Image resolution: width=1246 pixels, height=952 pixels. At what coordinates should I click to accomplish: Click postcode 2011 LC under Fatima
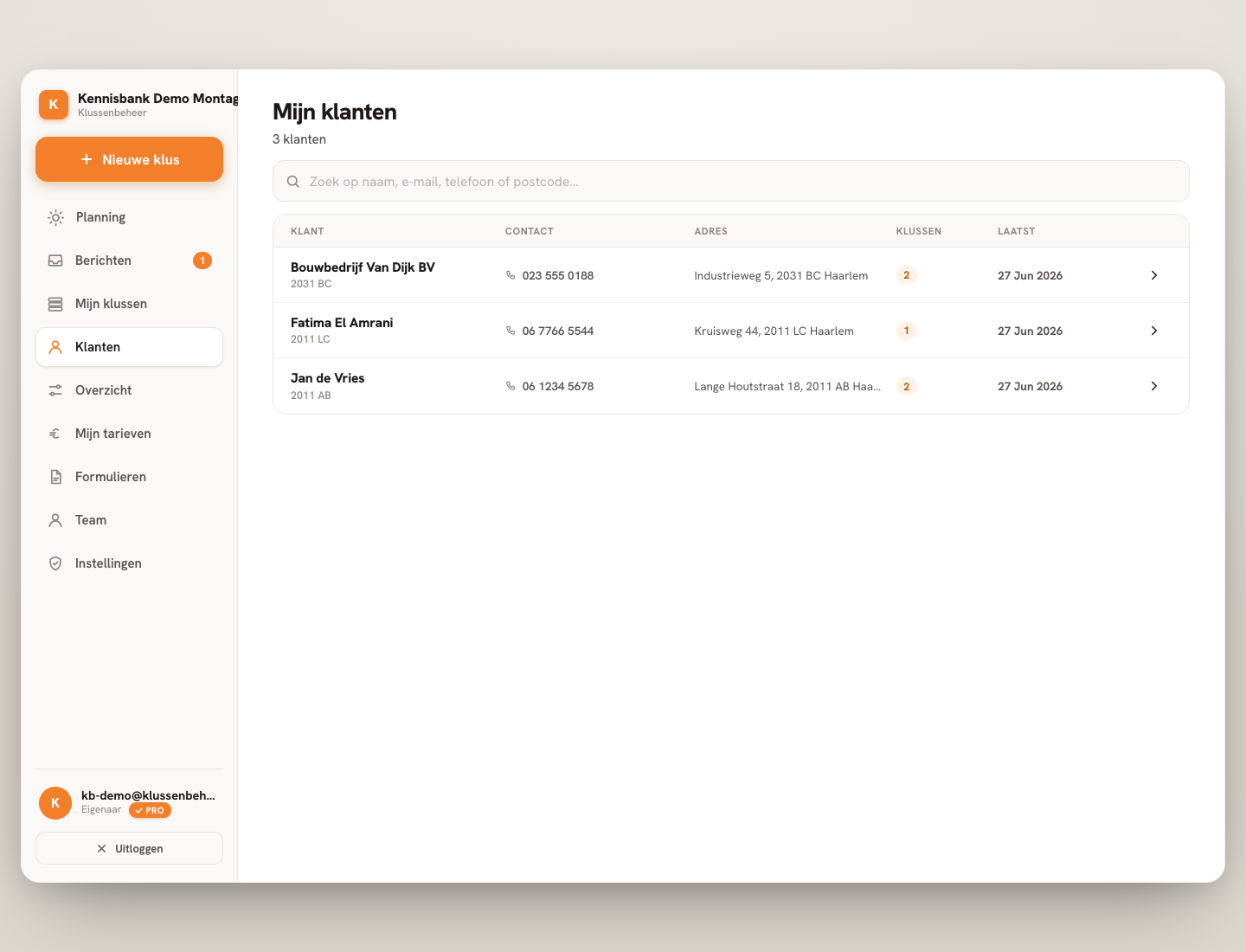click(x=311, y=339)
